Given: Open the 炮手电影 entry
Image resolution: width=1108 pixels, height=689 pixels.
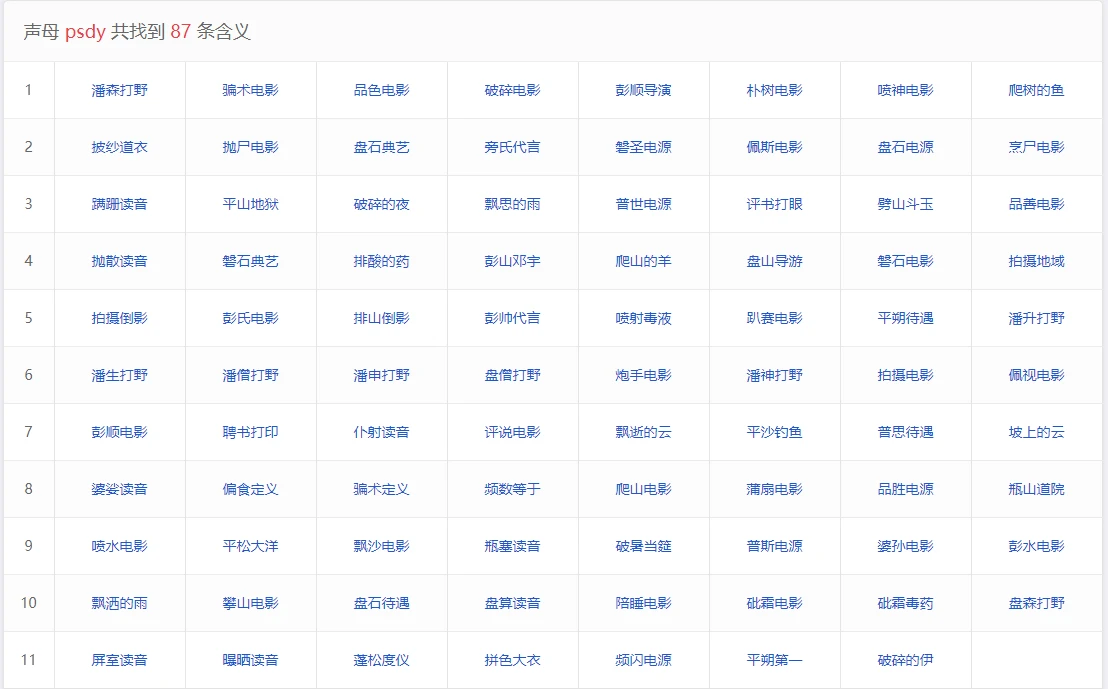Looking at the screenshot, I should click(643, 375).
